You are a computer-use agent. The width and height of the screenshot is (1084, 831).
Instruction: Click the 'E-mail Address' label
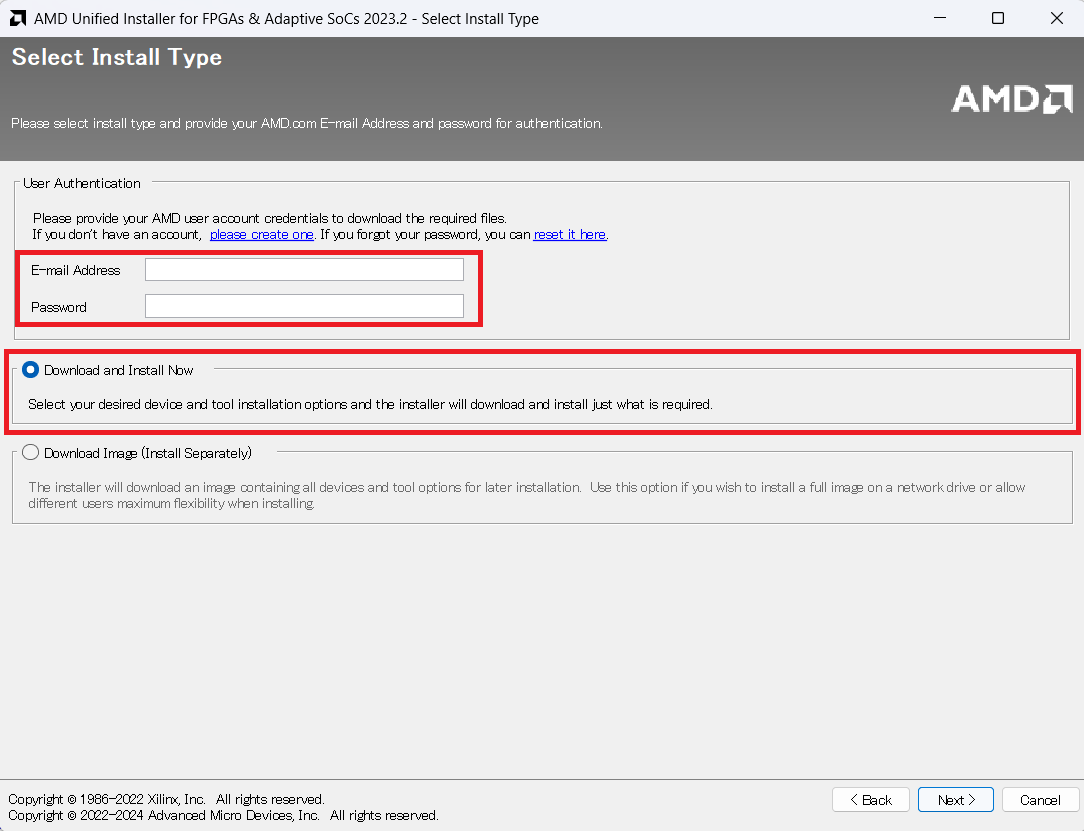tap(75, 270)
